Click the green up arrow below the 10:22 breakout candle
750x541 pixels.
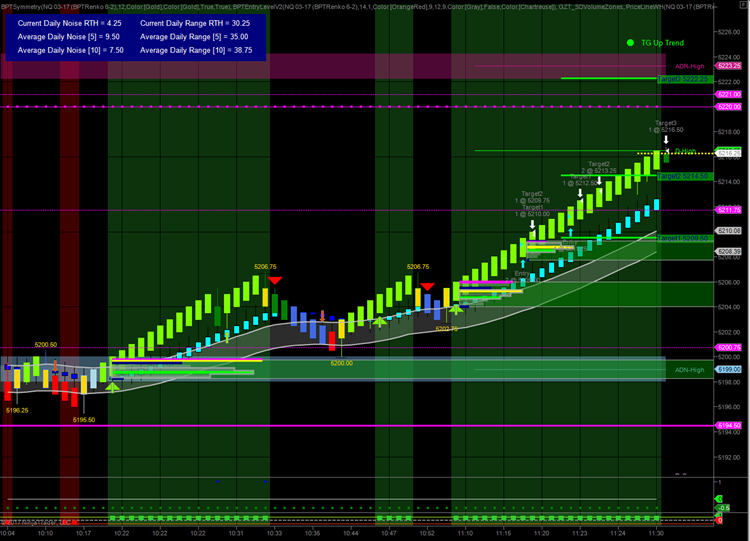[112, 386]
